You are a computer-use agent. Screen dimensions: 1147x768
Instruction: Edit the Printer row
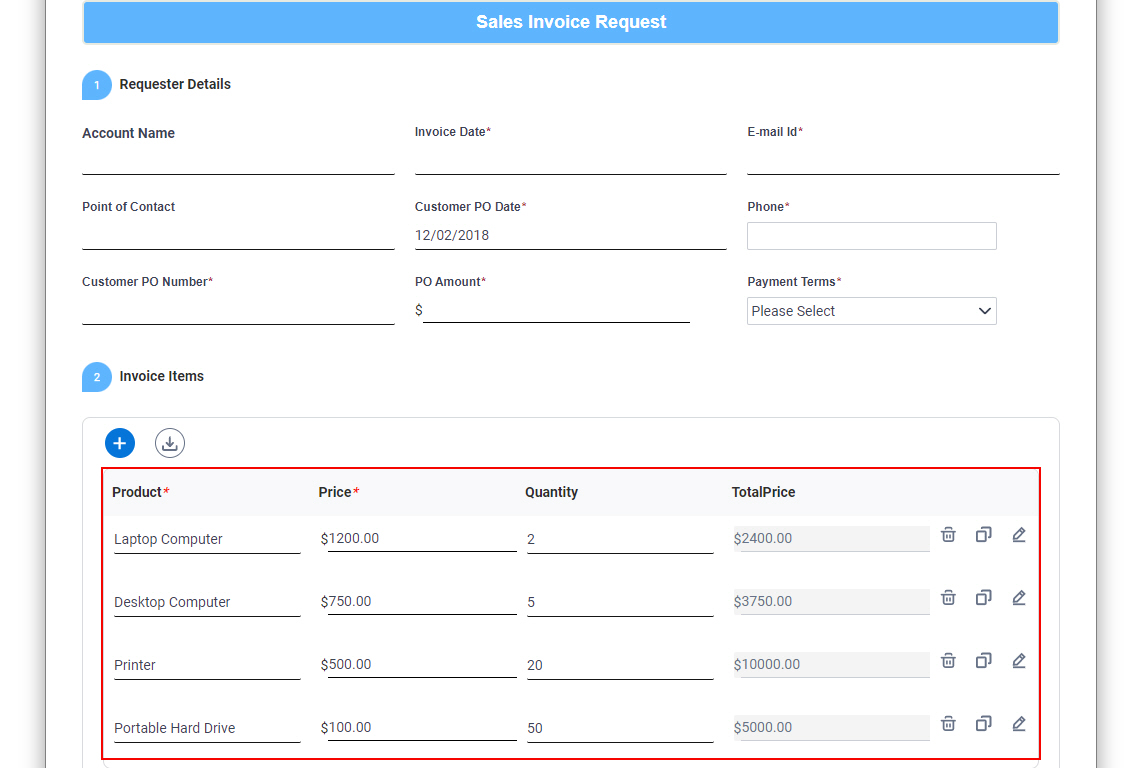(1019, 660)
